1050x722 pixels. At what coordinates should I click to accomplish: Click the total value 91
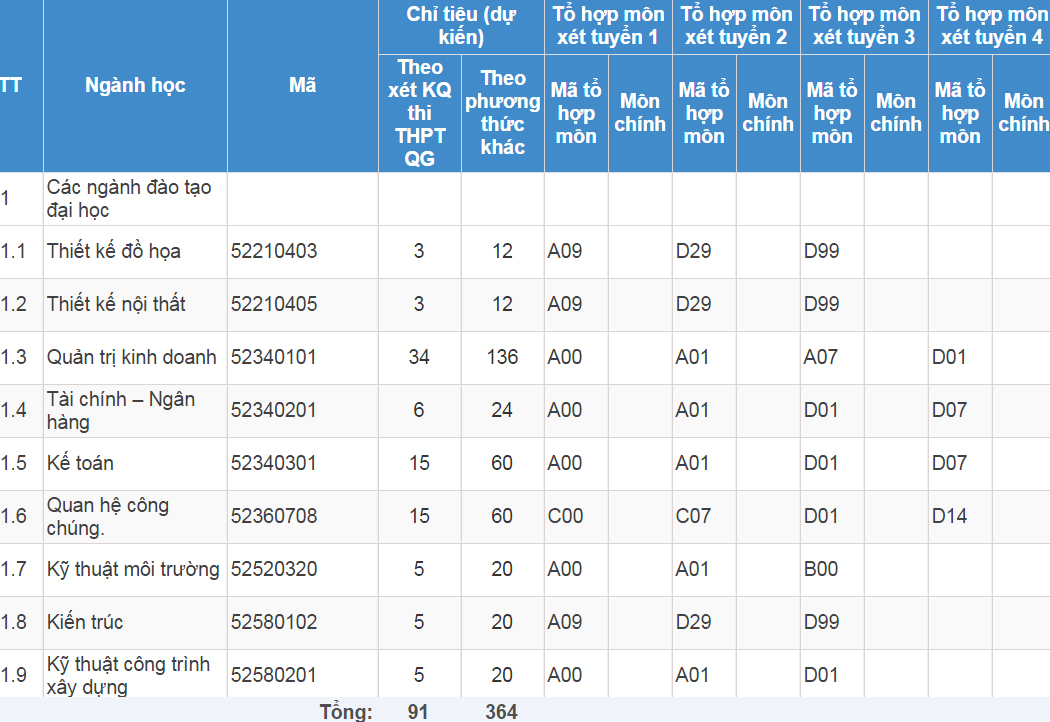419,712
